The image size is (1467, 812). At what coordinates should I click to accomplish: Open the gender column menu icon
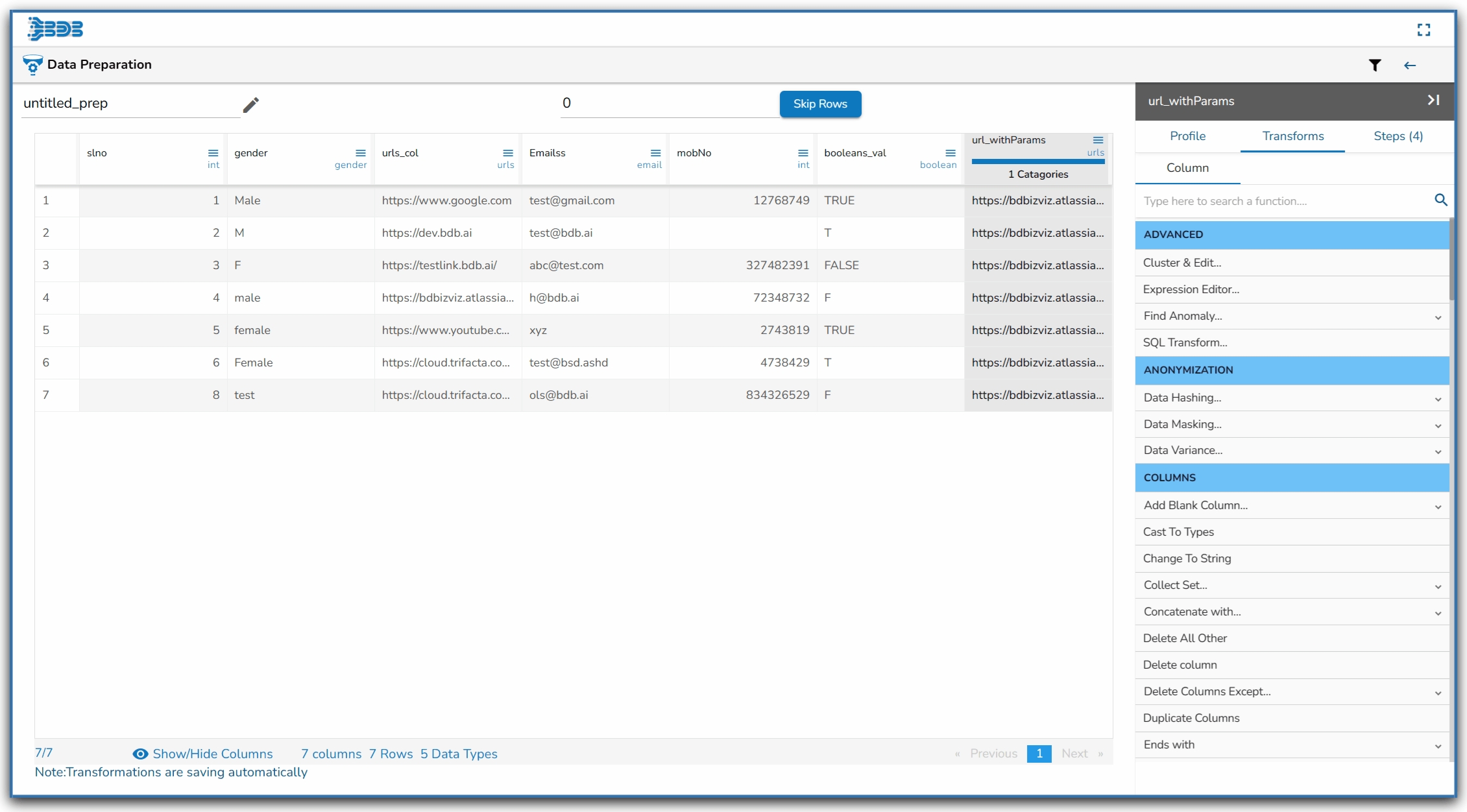[x=360, y=153]
